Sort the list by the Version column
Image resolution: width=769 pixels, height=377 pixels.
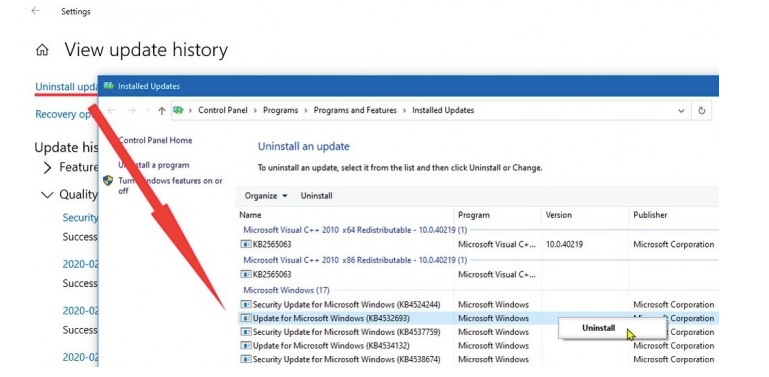tap(559, 215)
